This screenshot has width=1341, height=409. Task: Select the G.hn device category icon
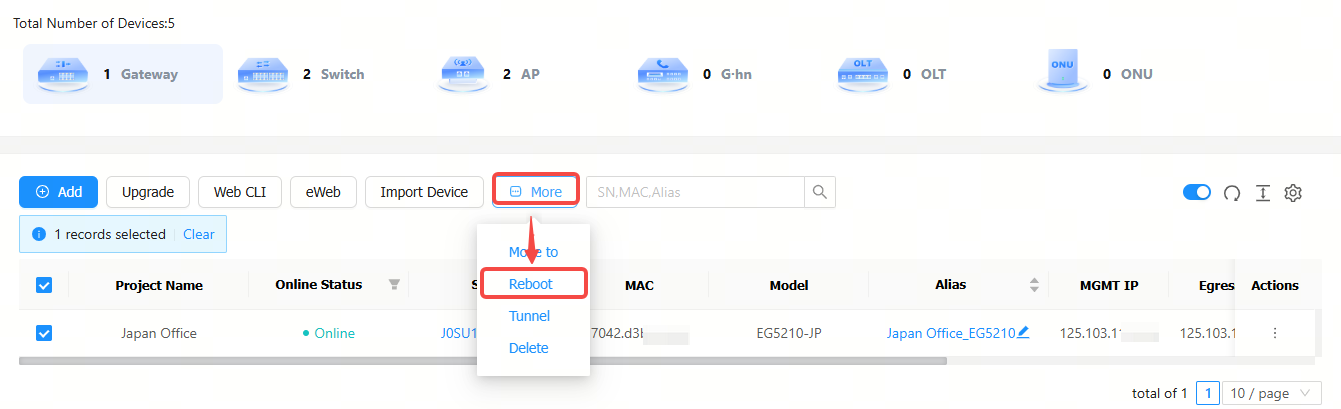[x=663, y=74]
